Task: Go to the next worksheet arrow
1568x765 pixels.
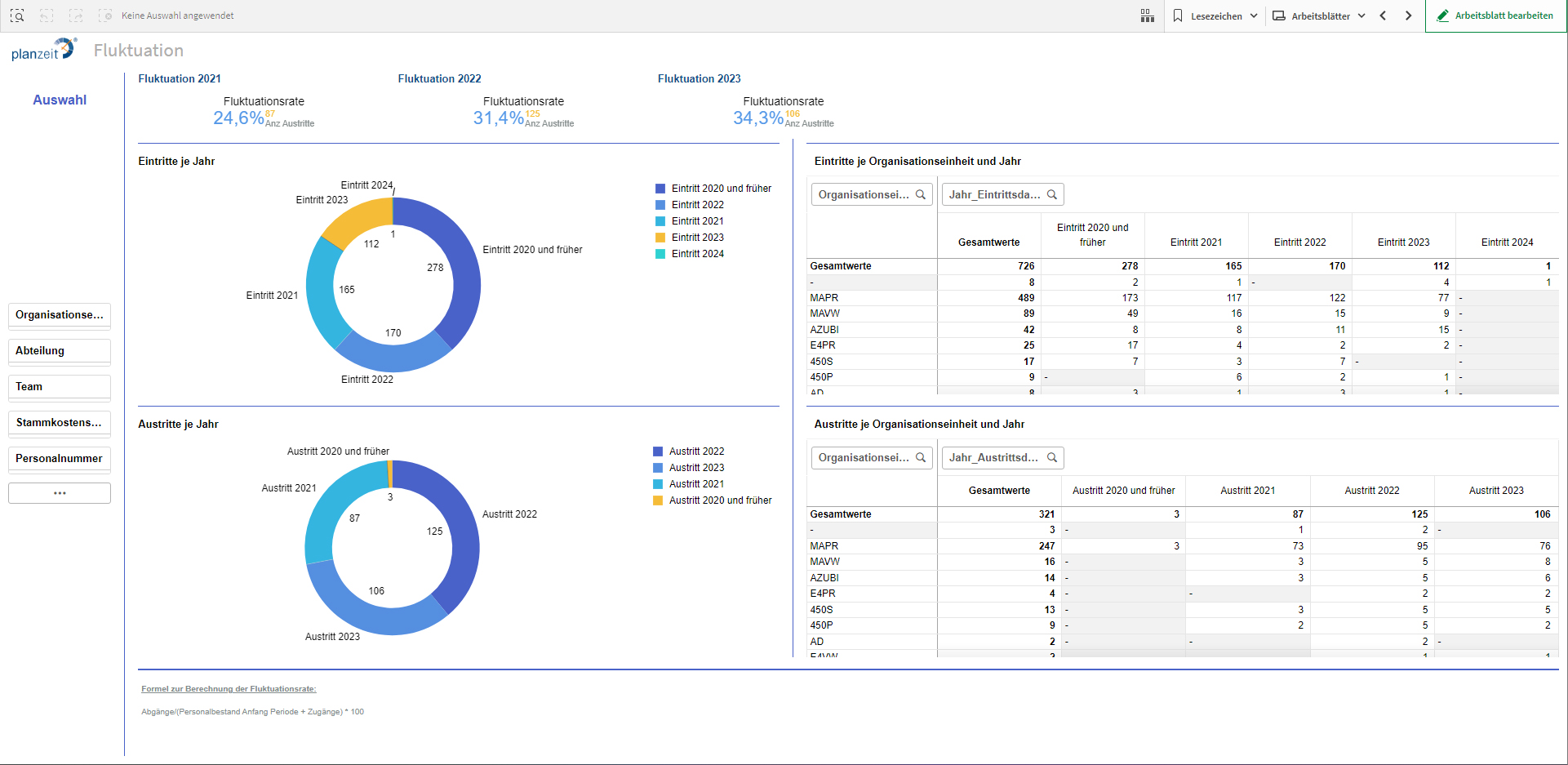Action: tap(1408, 16)
